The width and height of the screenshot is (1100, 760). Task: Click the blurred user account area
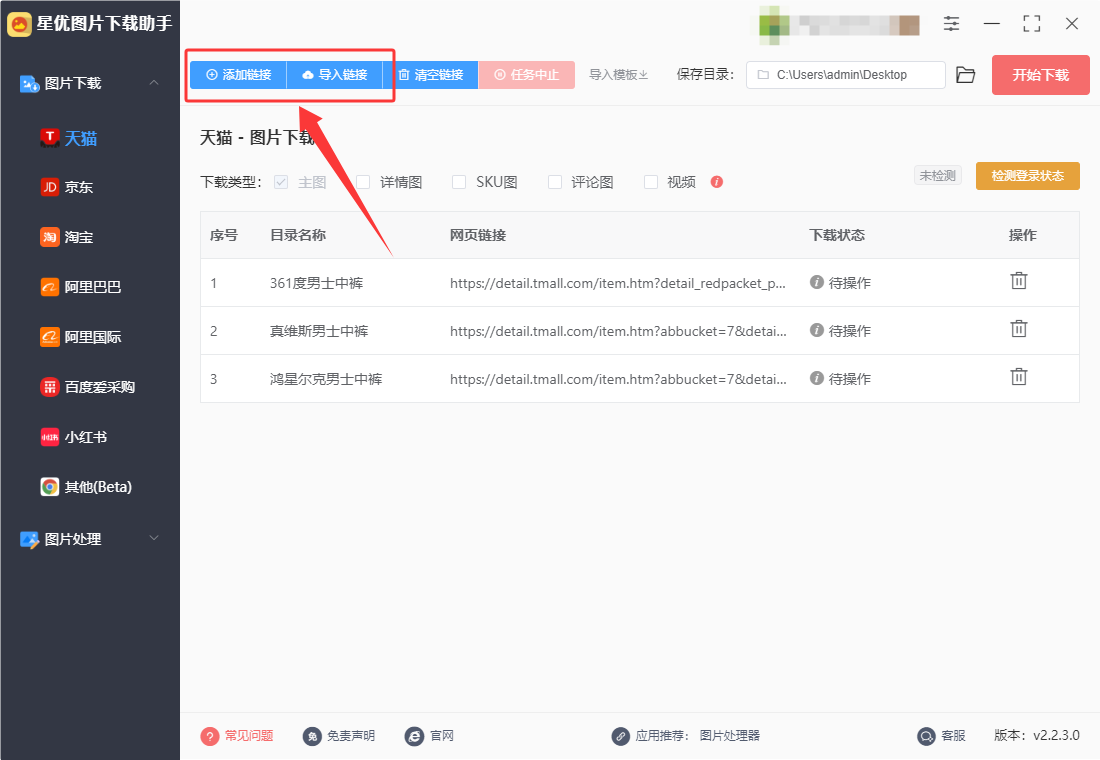pyautogui.click(x=839, y=25)
